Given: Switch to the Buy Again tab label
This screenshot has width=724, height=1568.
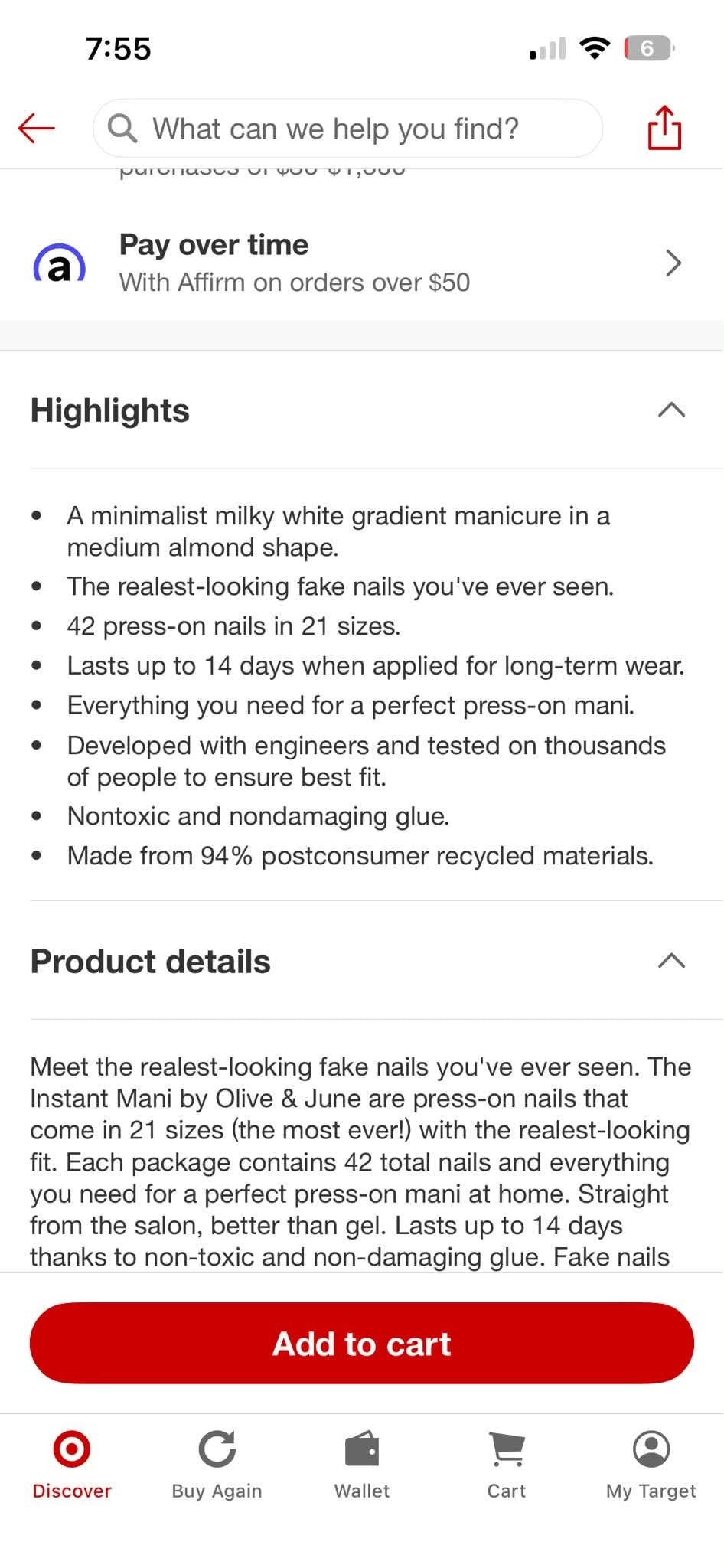Looking at the screenshot, I should (217, 1491).
